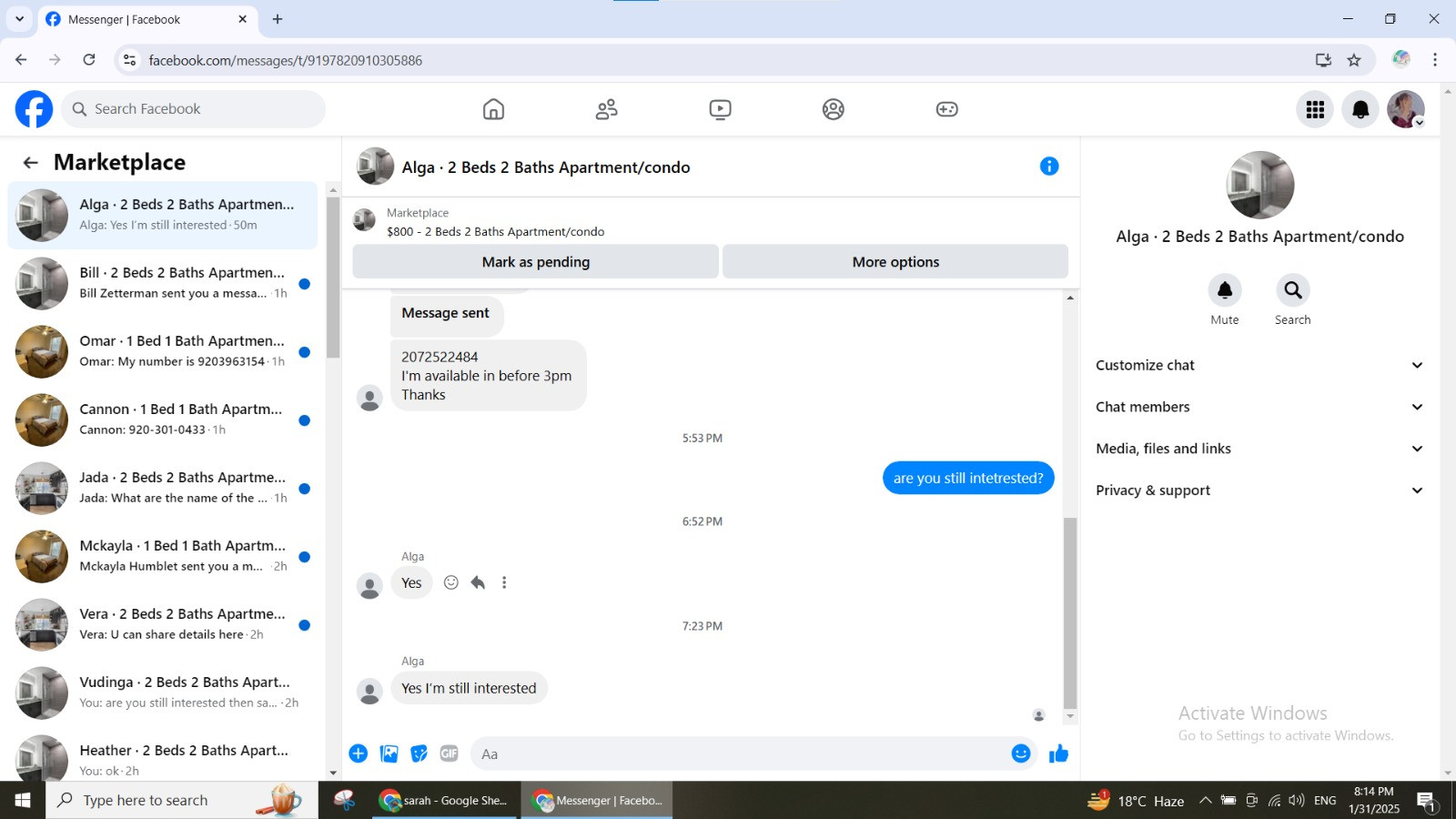Open Facebook home via logo
The image size is (1456, 819).
click(x=34, y=109)
